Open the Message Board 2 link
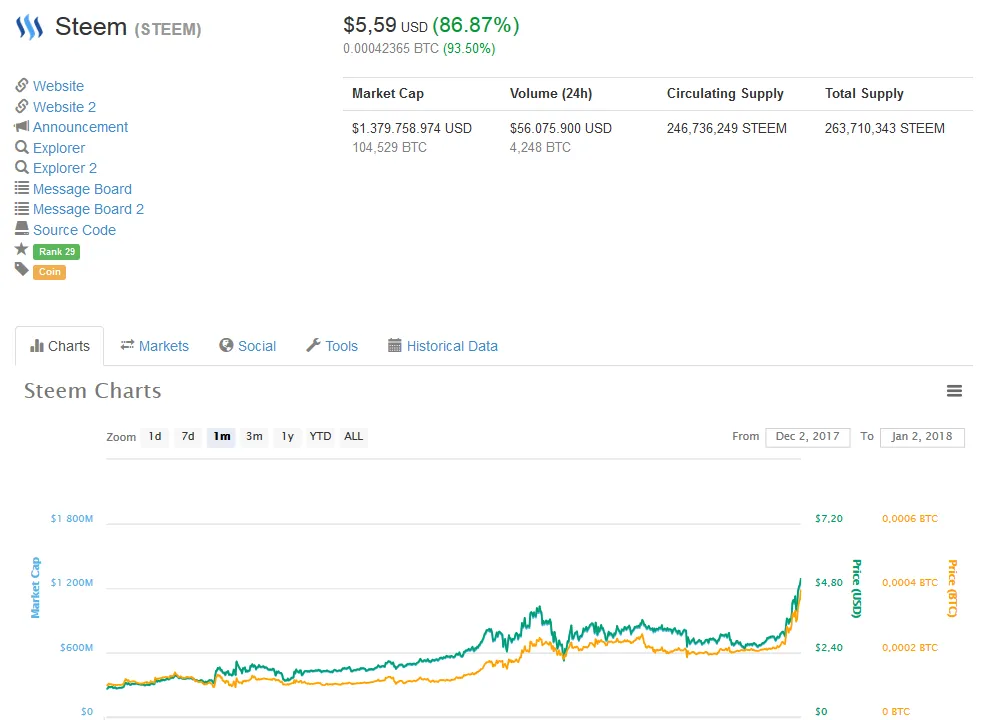This screenshot has height=720, width=1000. coord(89,209)
